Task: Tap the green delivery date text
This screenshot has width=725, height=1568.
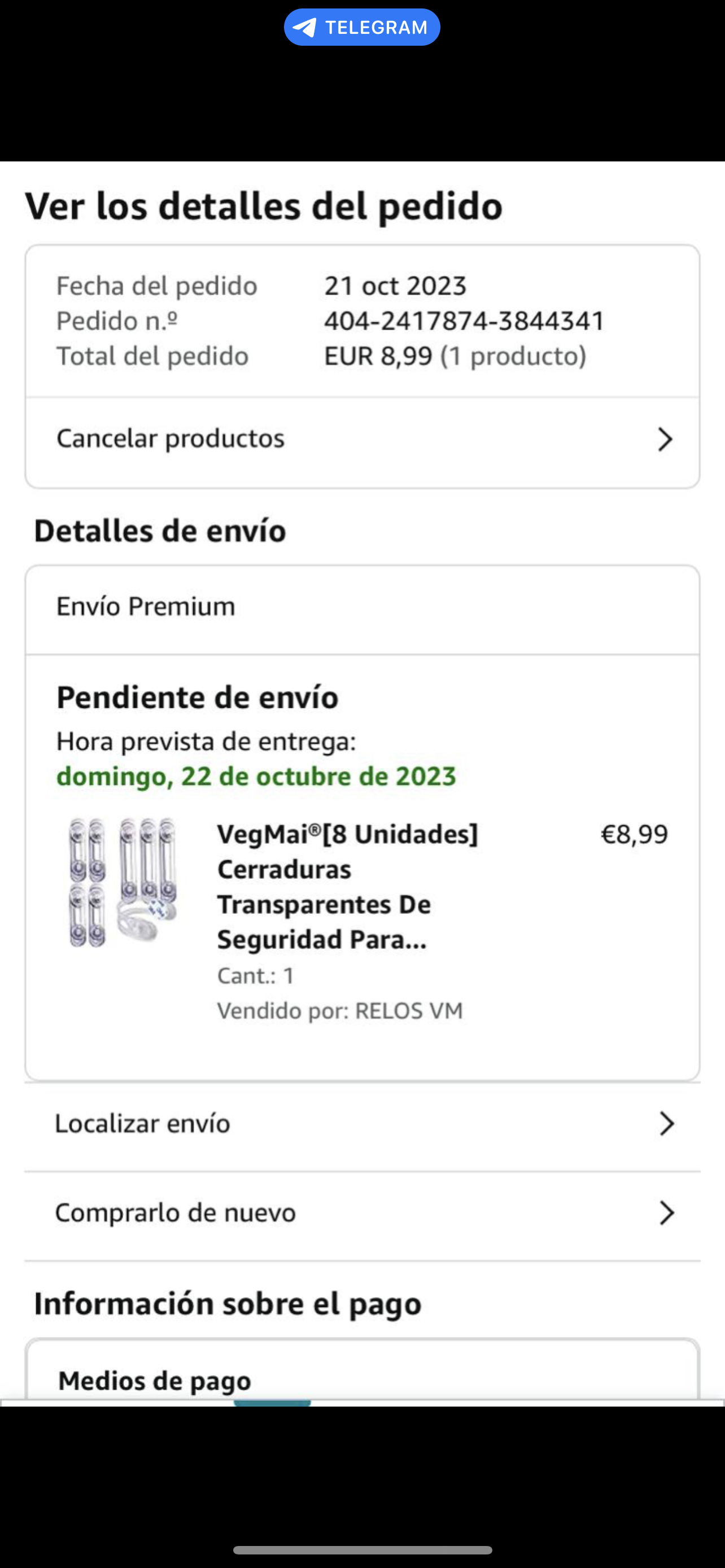Action: 256,777
